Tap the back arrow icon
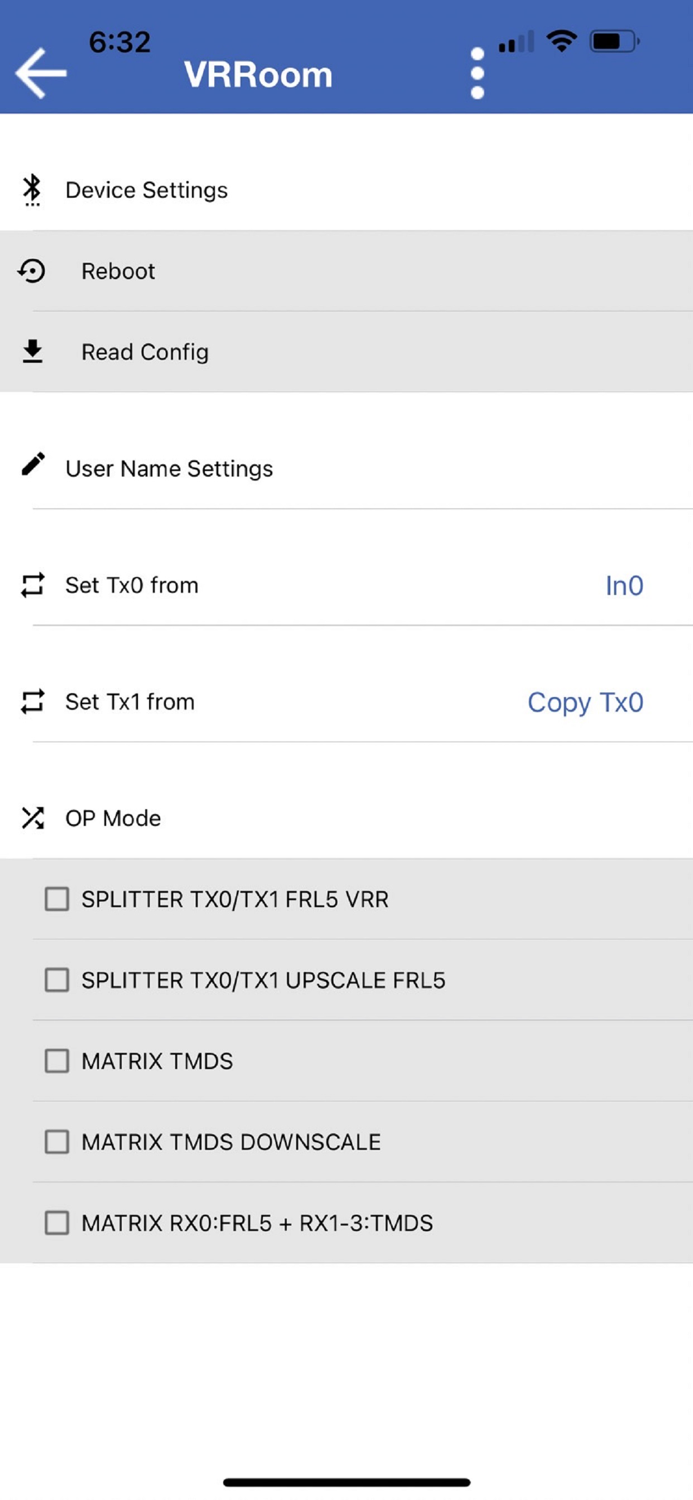Screen dimensions: 693x1500 tap(41, 73)
